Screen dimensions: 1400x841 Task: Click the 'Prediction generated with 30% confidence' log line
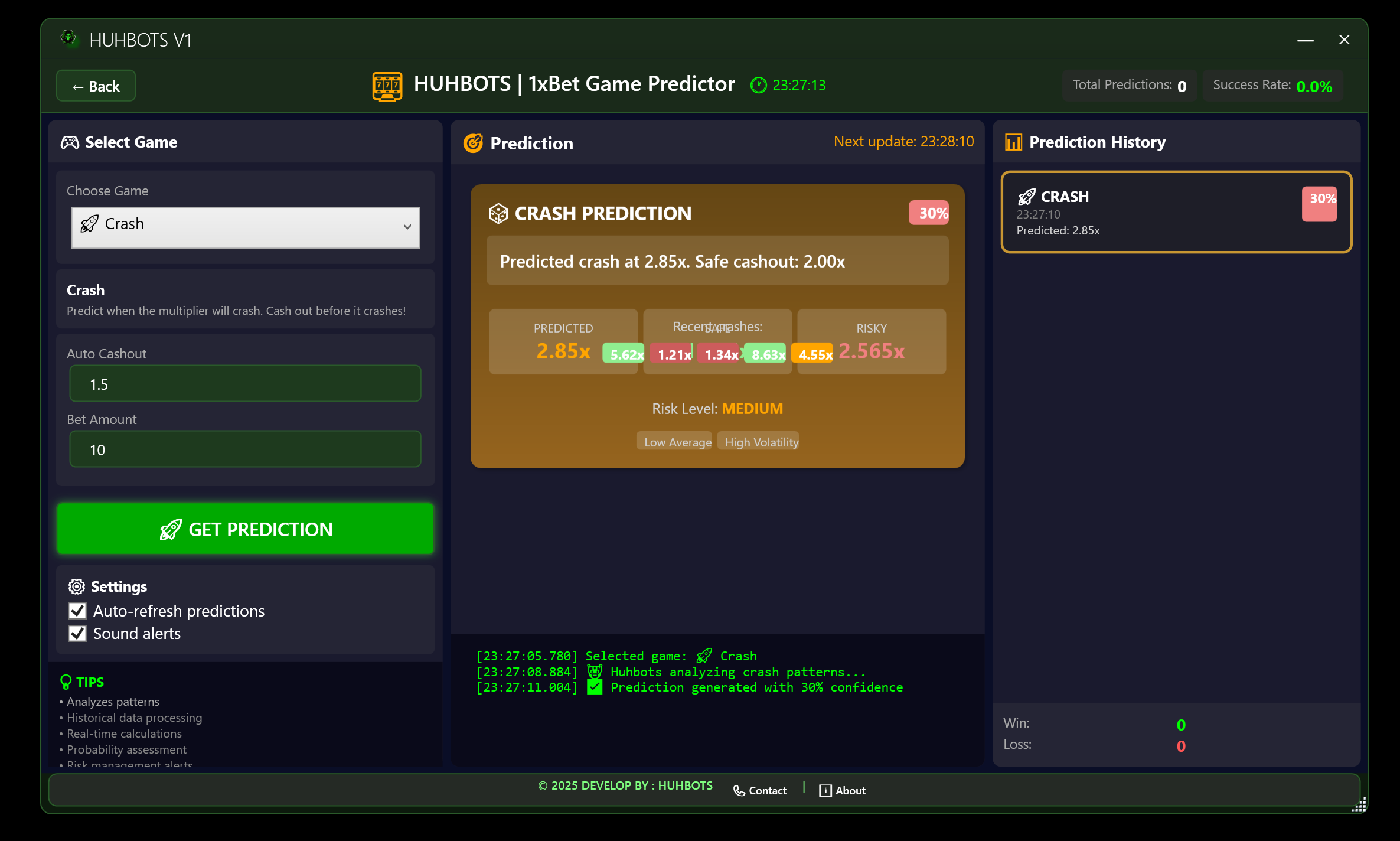click(690, 687)
